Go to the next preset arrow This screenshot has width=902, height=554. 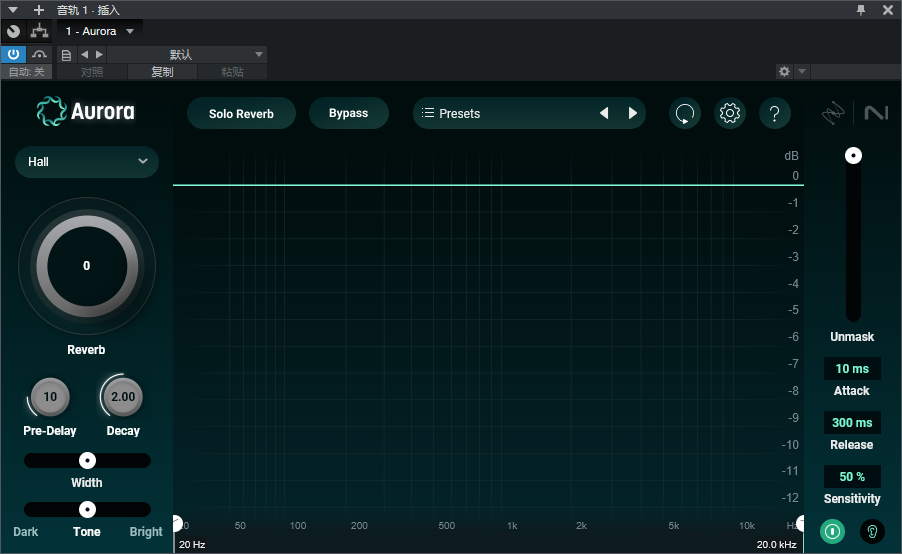click(632, 113)
